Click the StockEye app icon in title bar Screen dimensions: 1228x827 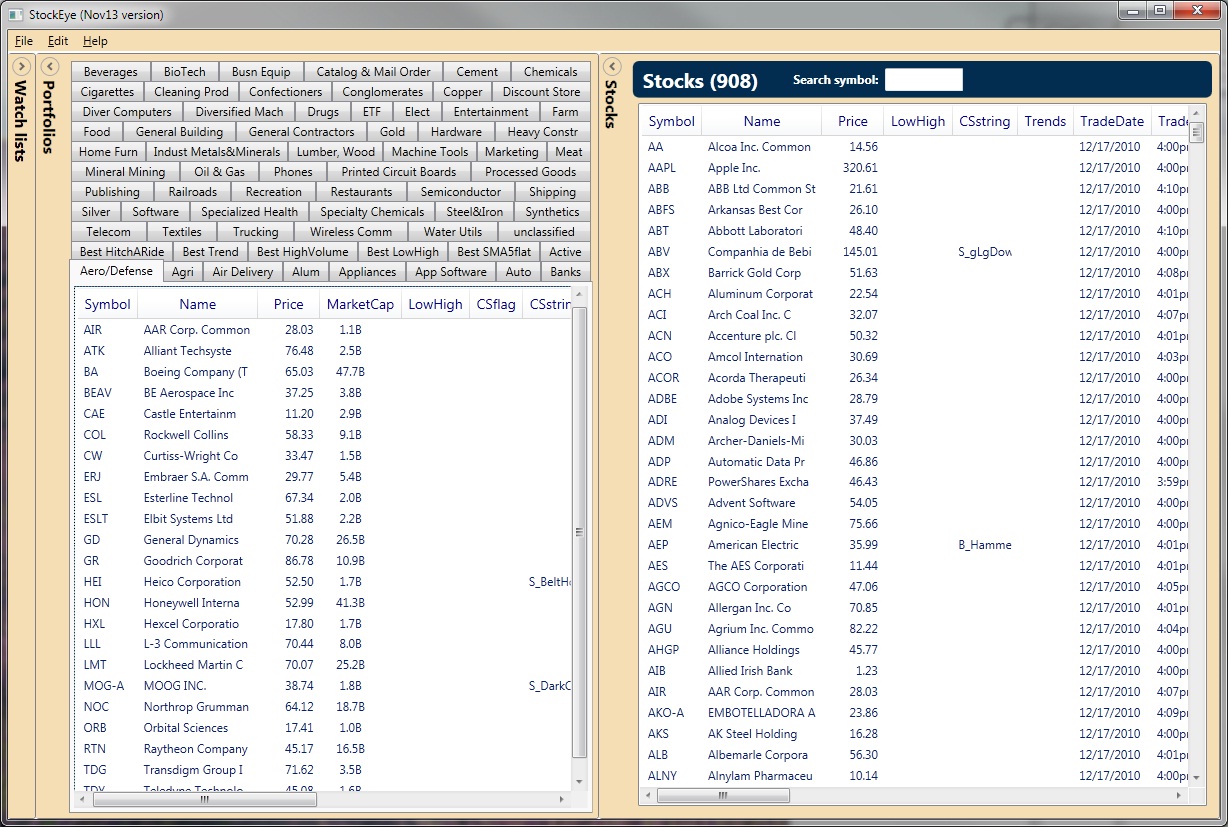click(x=16, y=14)
